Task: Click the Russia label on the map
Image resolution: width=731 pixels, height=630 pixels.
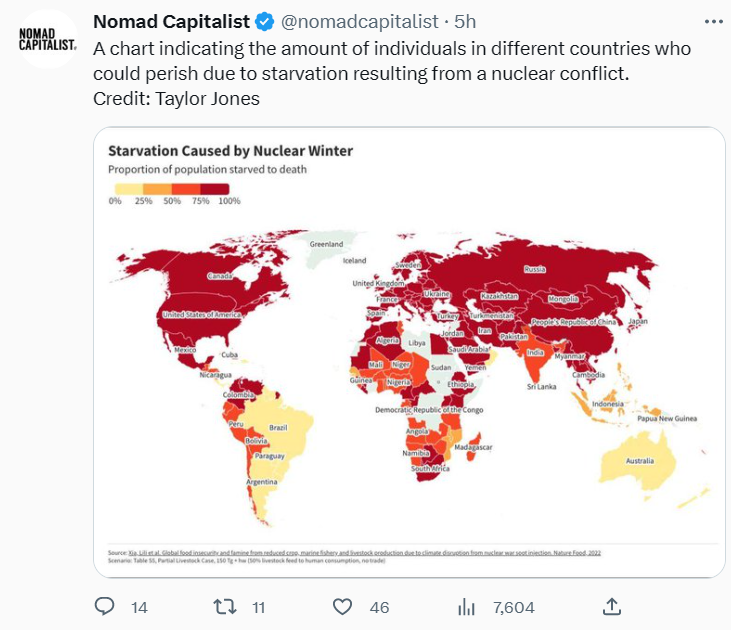Action: pyautogui.click(x=534, y=269)
